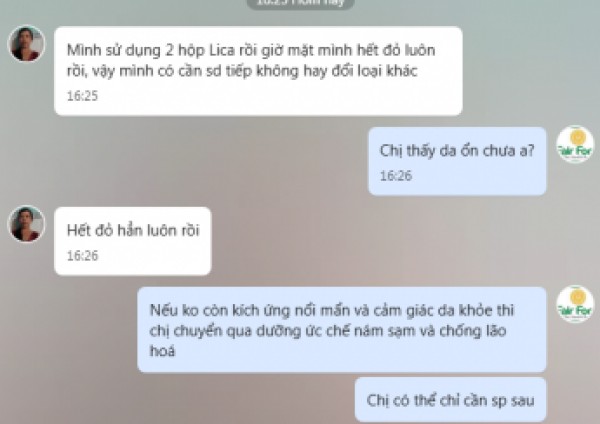600x424 pixels.
Task: Click Fair For avatar beside "Nếu ko còn kích ứng"
Action: click(x=575, y=304)
